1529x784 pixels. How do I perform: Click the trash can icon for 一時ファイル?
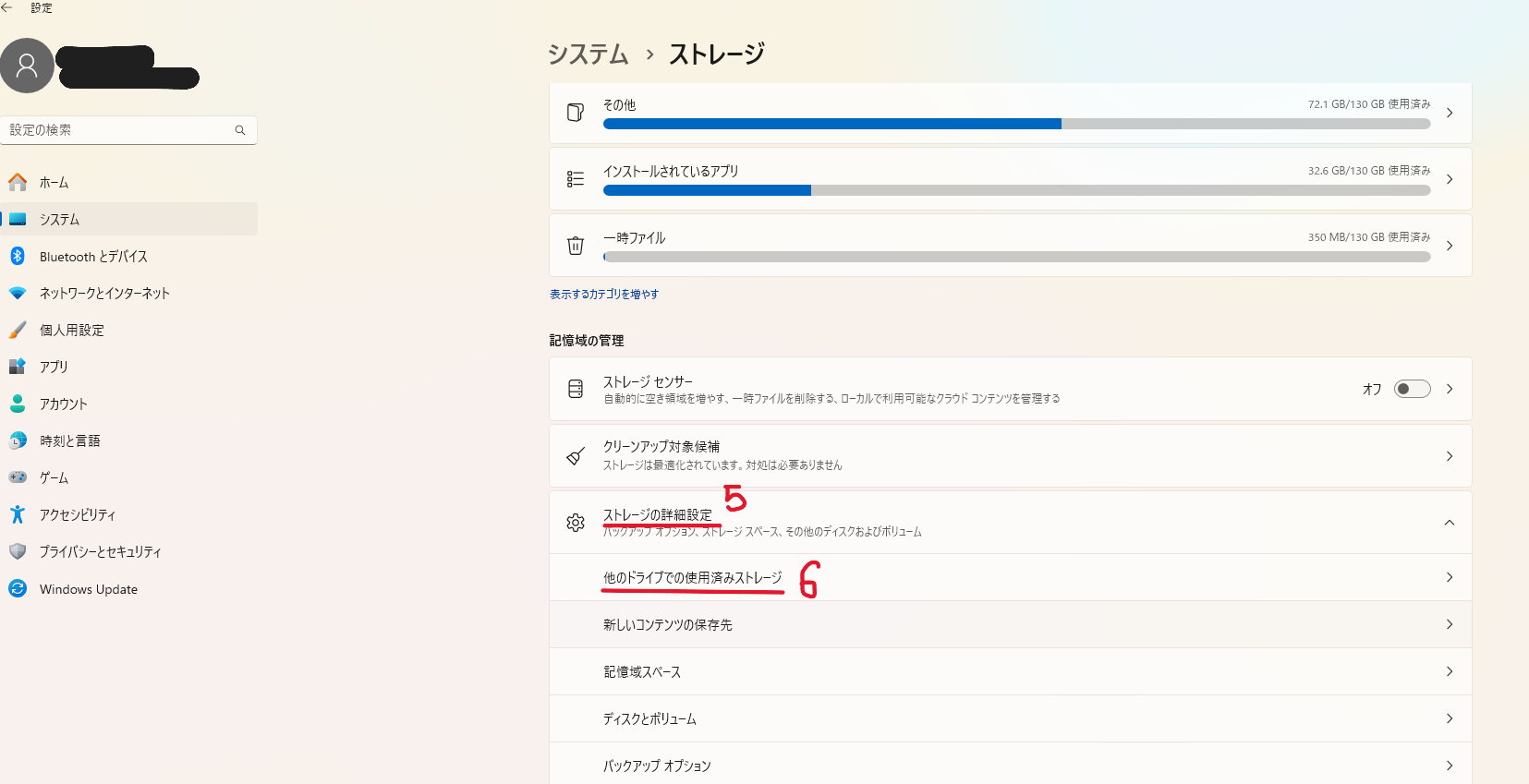point(576,246)
